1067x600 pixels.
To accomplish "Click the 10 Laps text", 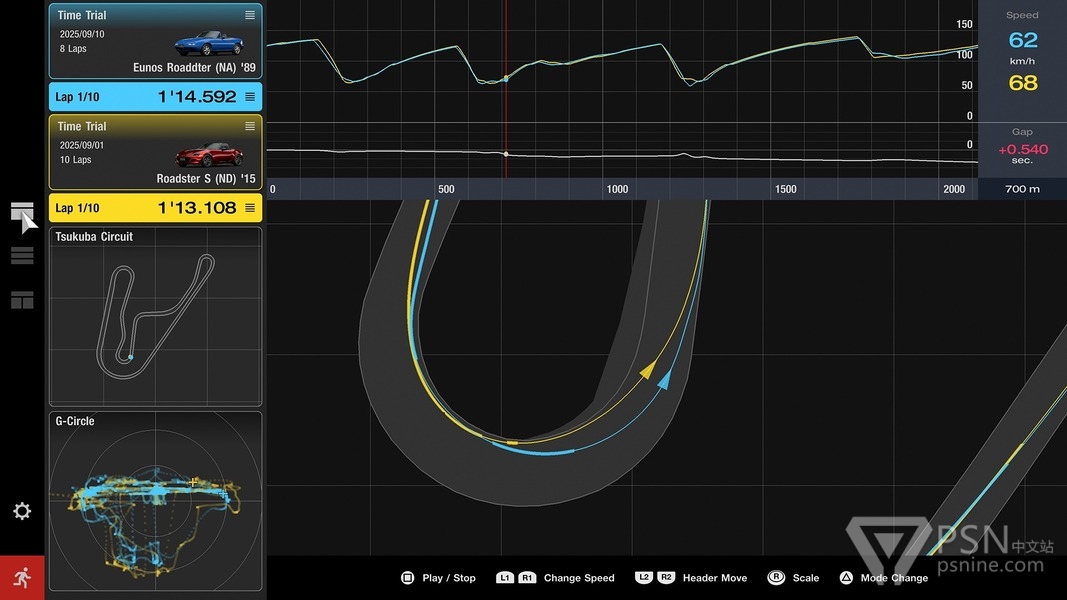I will click(x=75, y=160).
